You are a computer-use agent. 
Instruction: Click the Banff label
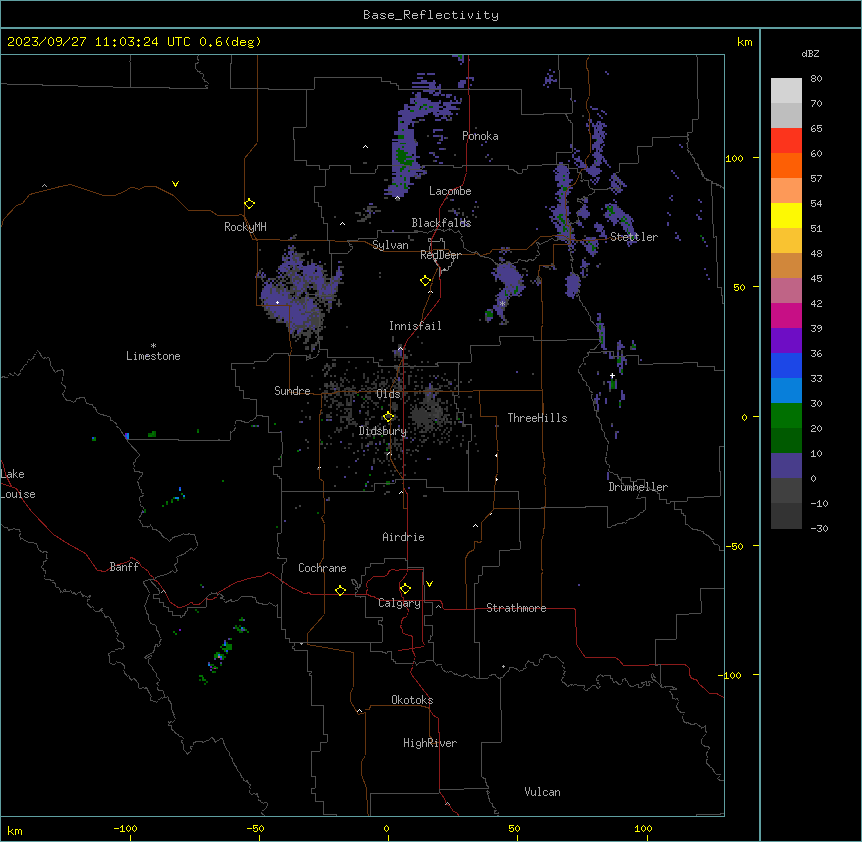point(124,567)
